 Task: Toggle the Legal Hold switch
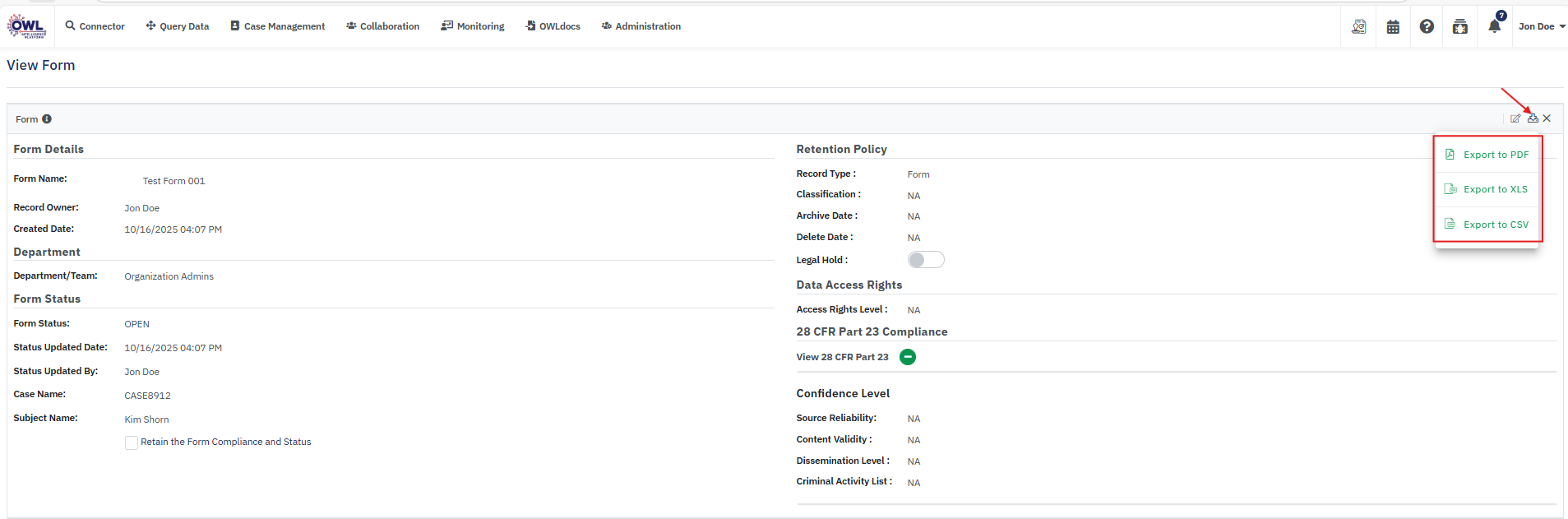coord(925,260)
